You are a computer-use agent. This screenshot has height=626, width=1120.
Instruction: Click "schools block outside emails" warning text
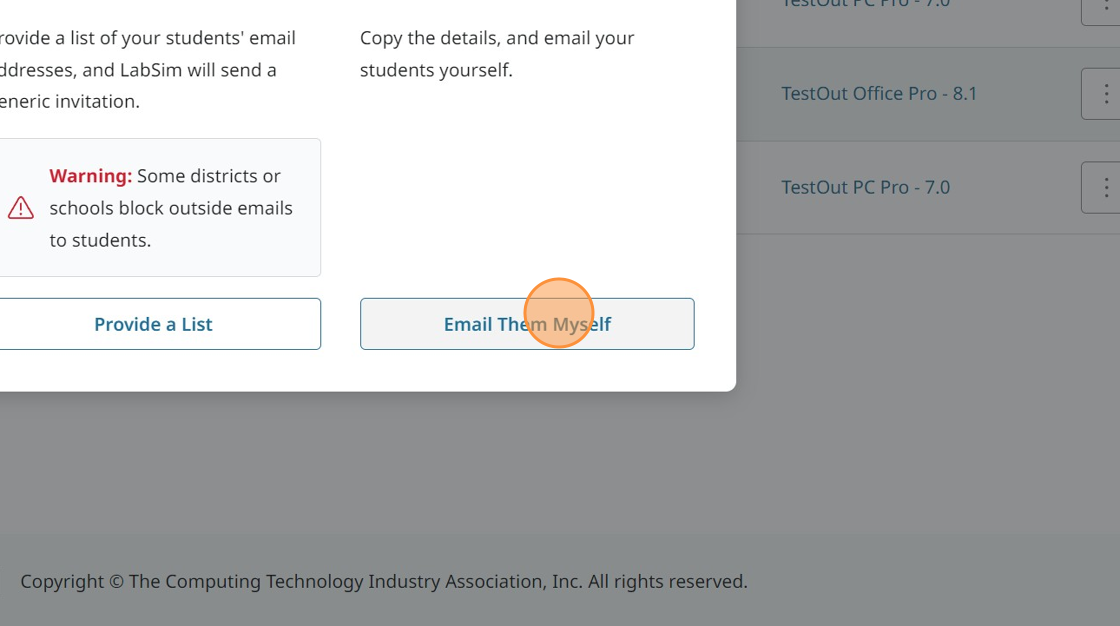[x=171, y=208]
